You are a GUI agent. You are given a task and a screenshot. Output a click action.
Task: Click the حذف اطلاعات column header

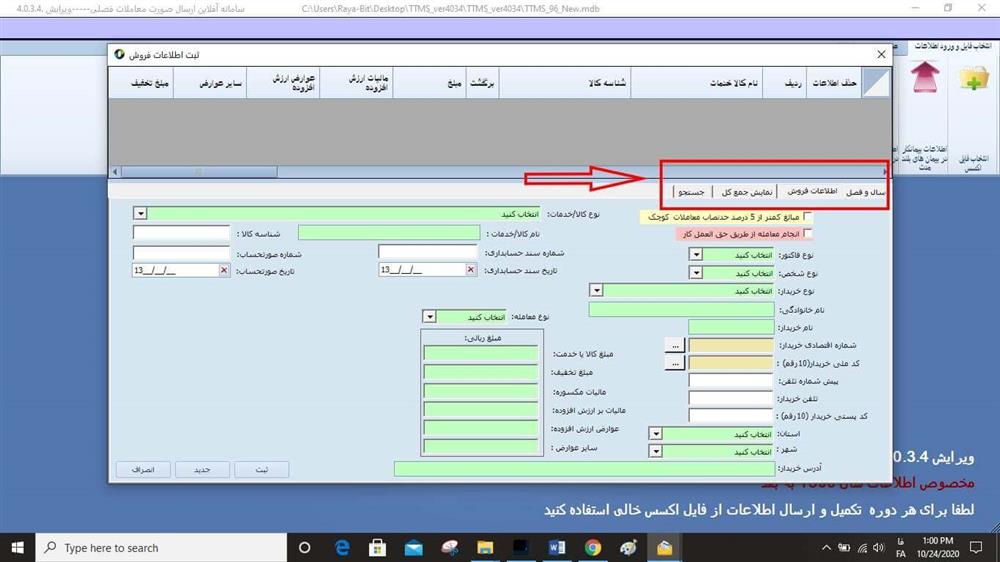834,83
